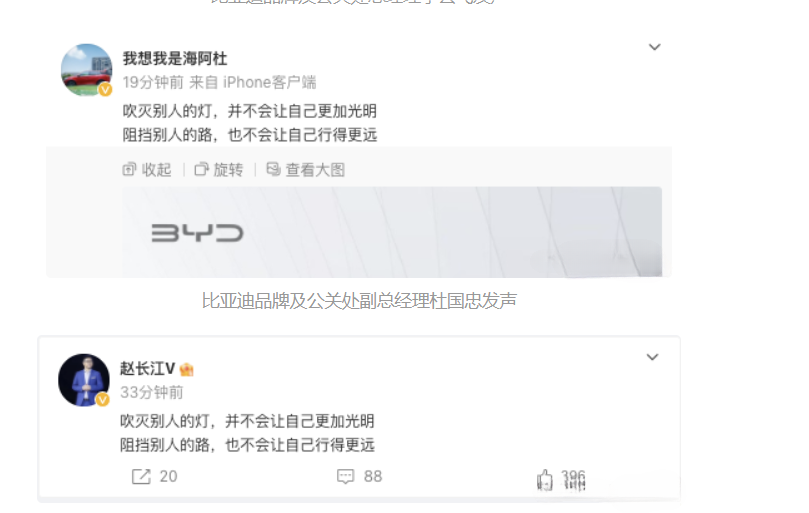Screen dimensions: 809x513
Task: Click verified badge on 赵长江V avatar
Action: pos(103,399)
